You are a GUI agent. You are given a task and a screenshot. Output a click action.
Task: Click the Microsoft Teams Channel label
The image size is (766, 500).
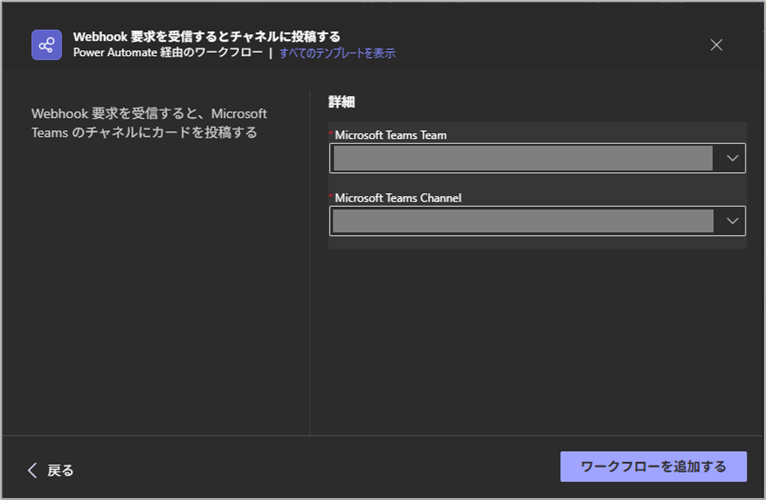[398, 198]
